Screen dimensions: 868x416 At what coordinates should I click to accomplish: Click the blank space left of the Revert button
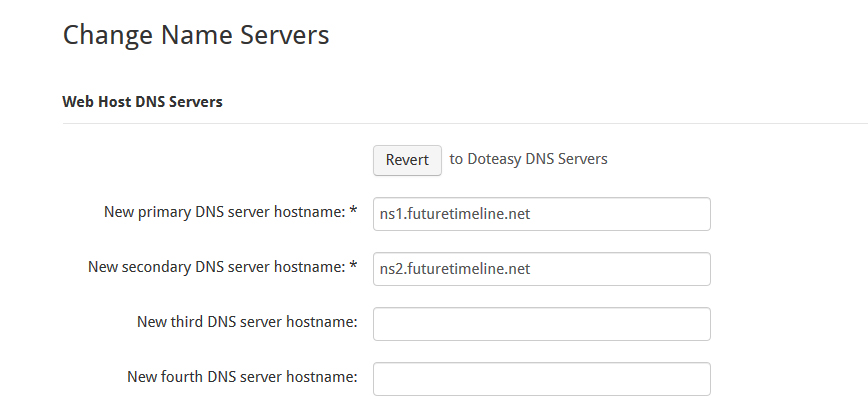pos(218,160)
